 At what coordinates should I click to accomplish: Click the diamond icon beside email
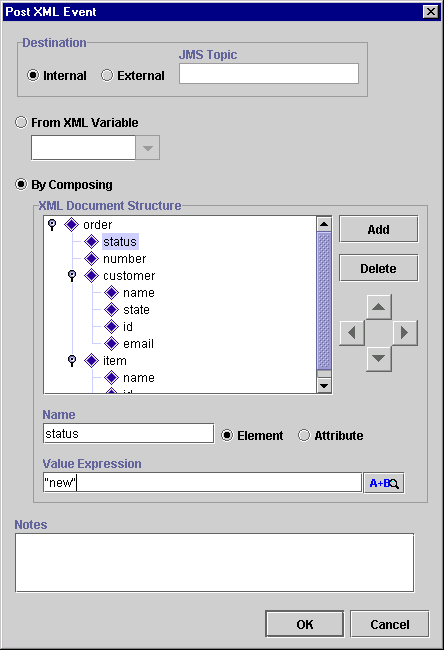pyautogui.click(x=111, y=344)
